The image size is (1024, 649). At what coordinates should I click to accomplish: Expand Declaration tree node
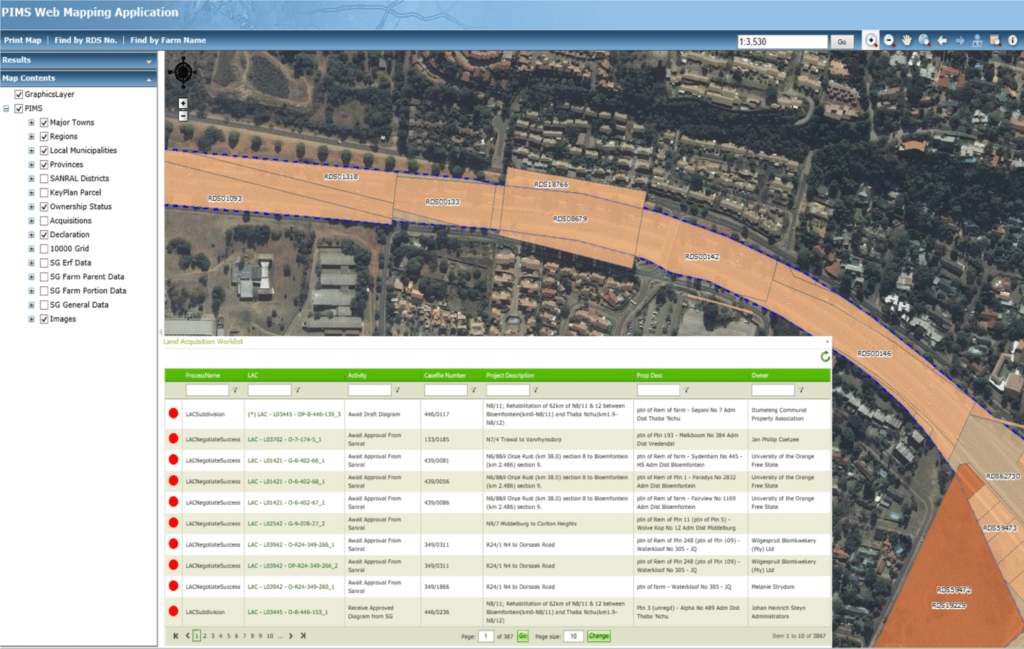31,235
